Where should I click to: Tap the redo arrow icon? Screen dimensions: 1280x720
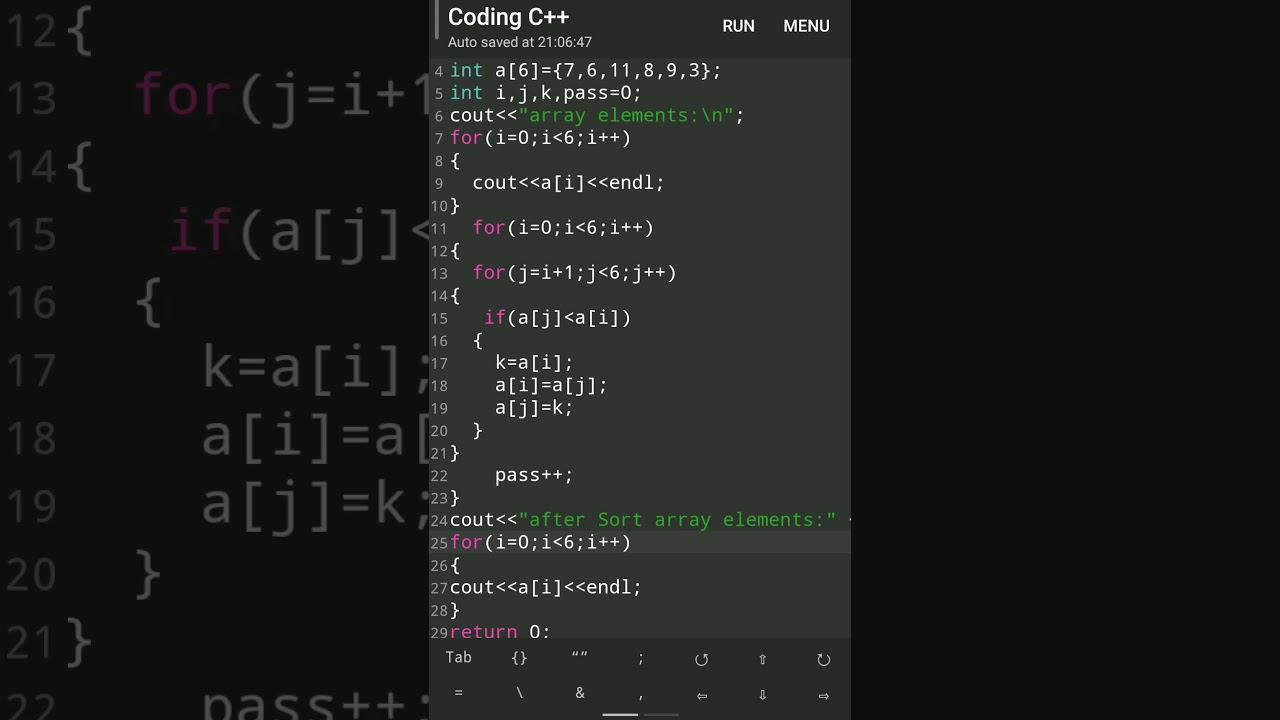[824, 659]
